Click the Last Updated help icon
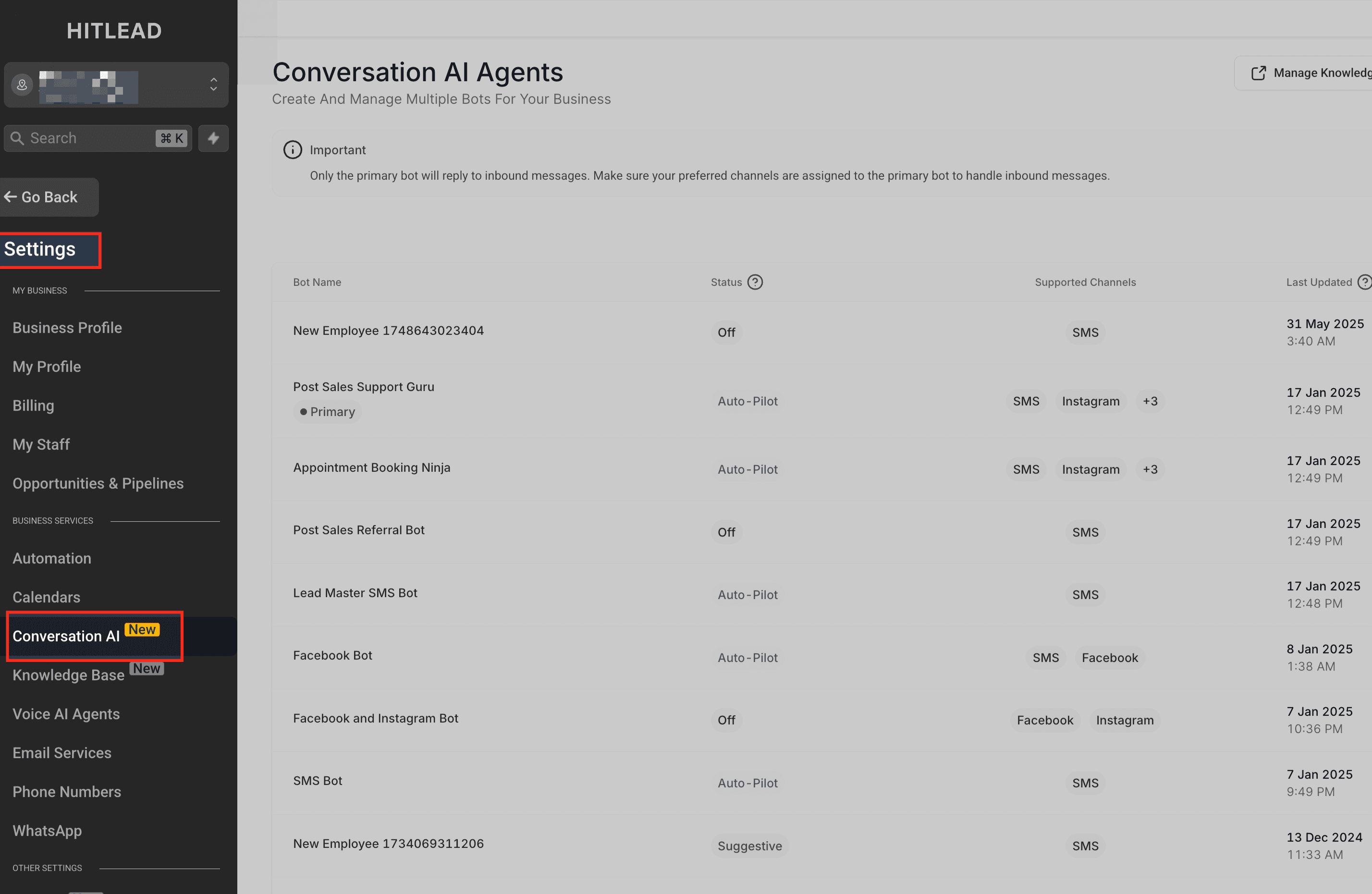 click(x=1364, y=282)
